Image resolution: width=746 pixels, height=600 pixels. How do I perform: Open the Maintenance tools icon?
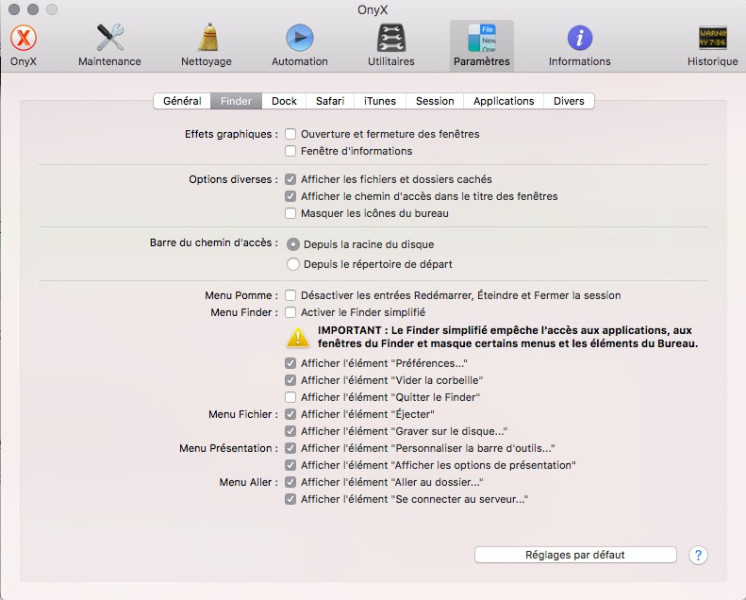(x=110, y=39)
